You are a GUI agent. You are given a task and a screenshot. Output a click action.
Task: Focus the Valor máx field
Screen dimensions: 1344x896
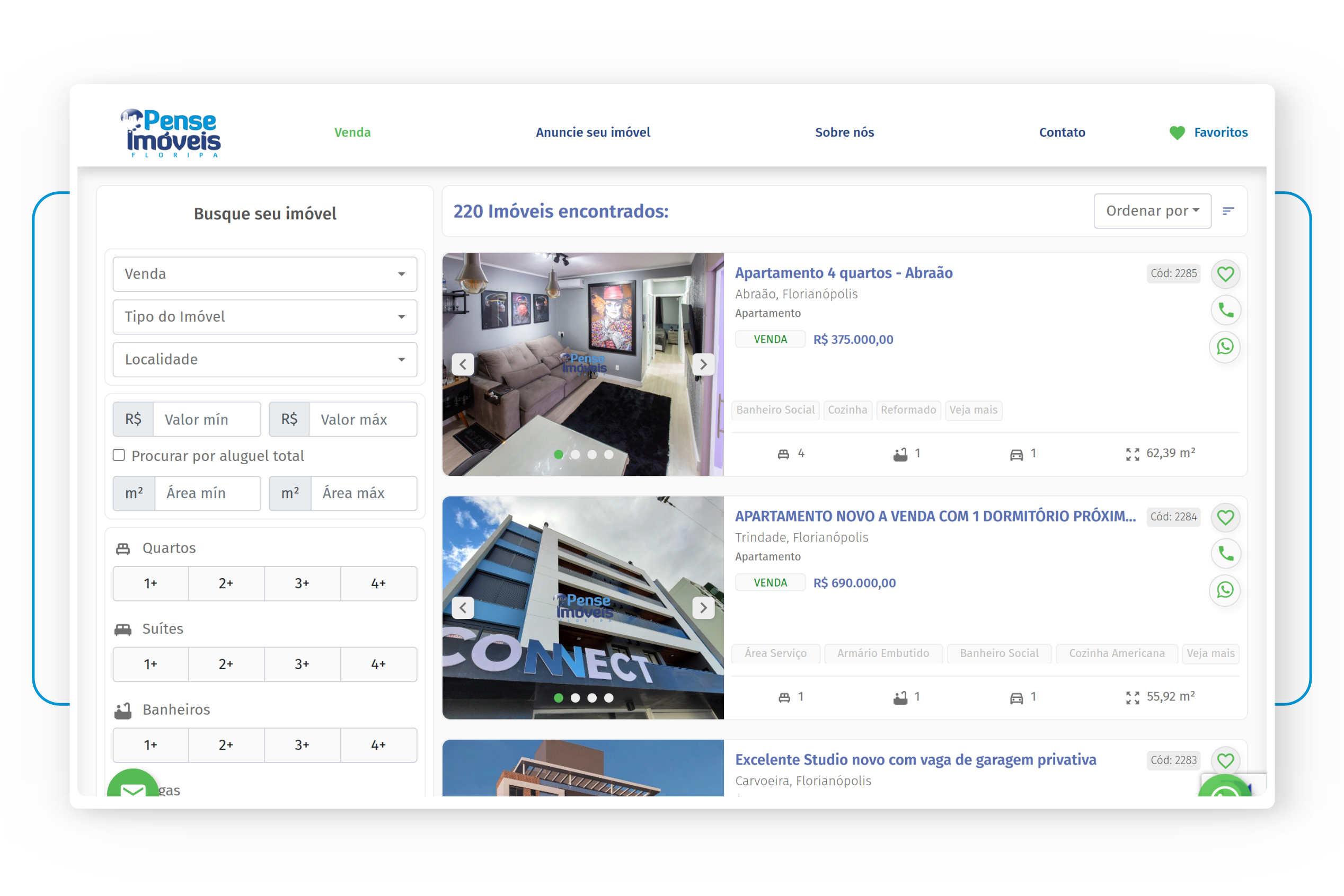click(363, 420)
